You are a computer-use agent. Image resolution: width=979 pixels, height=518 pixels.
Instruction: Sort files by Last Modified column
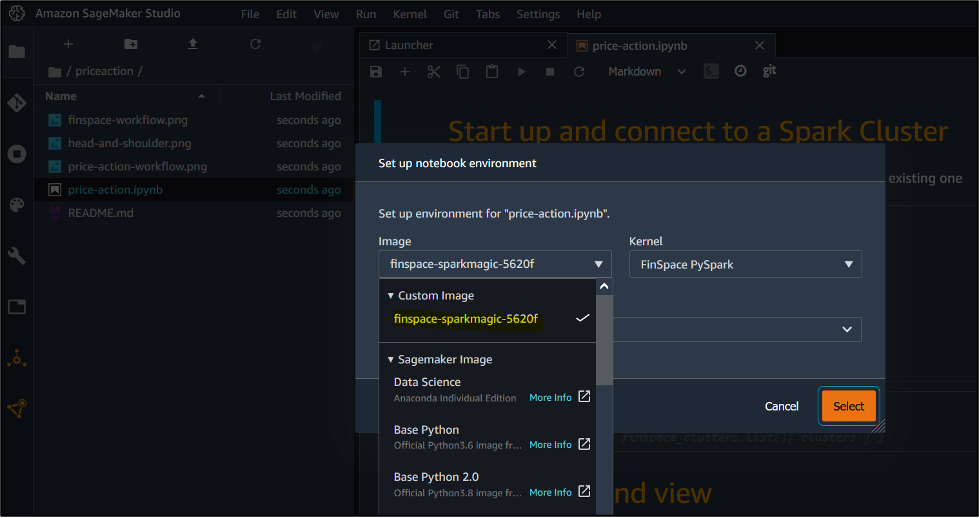305,96
